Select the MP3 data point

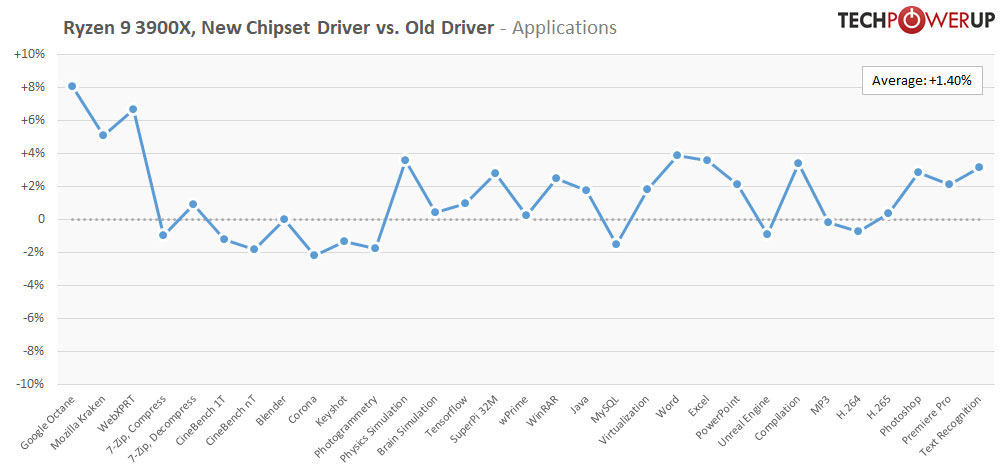tap(828, 222)
